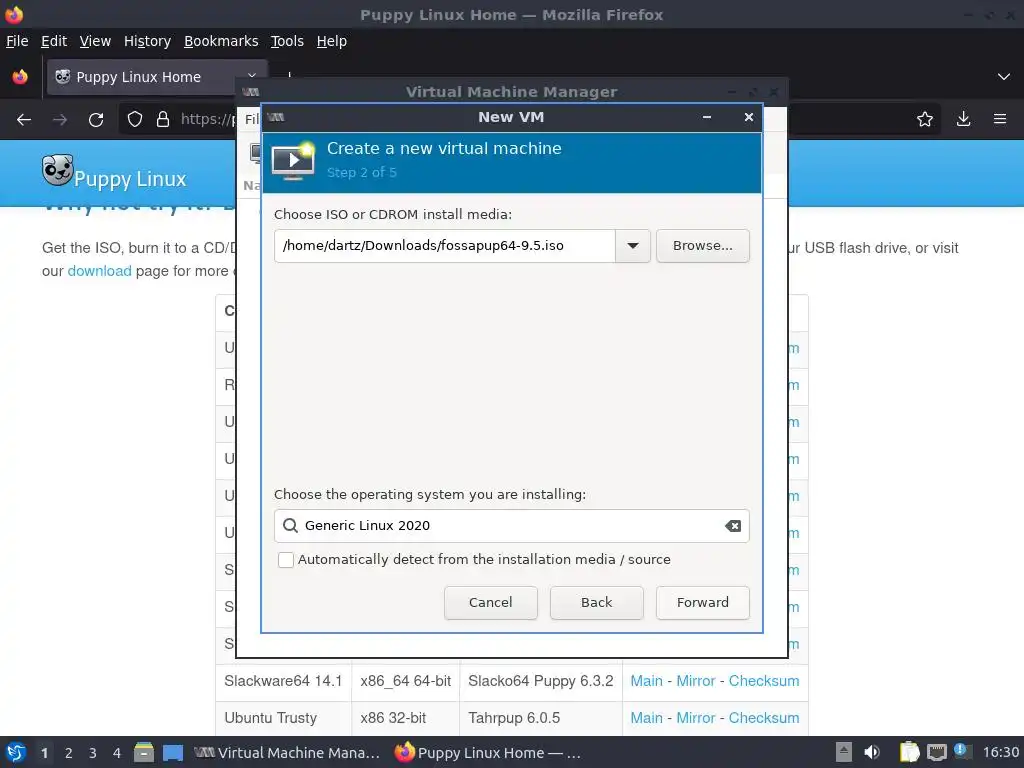
Task: Click the show desktop taskbar icon
Action: tap(173, 753)
